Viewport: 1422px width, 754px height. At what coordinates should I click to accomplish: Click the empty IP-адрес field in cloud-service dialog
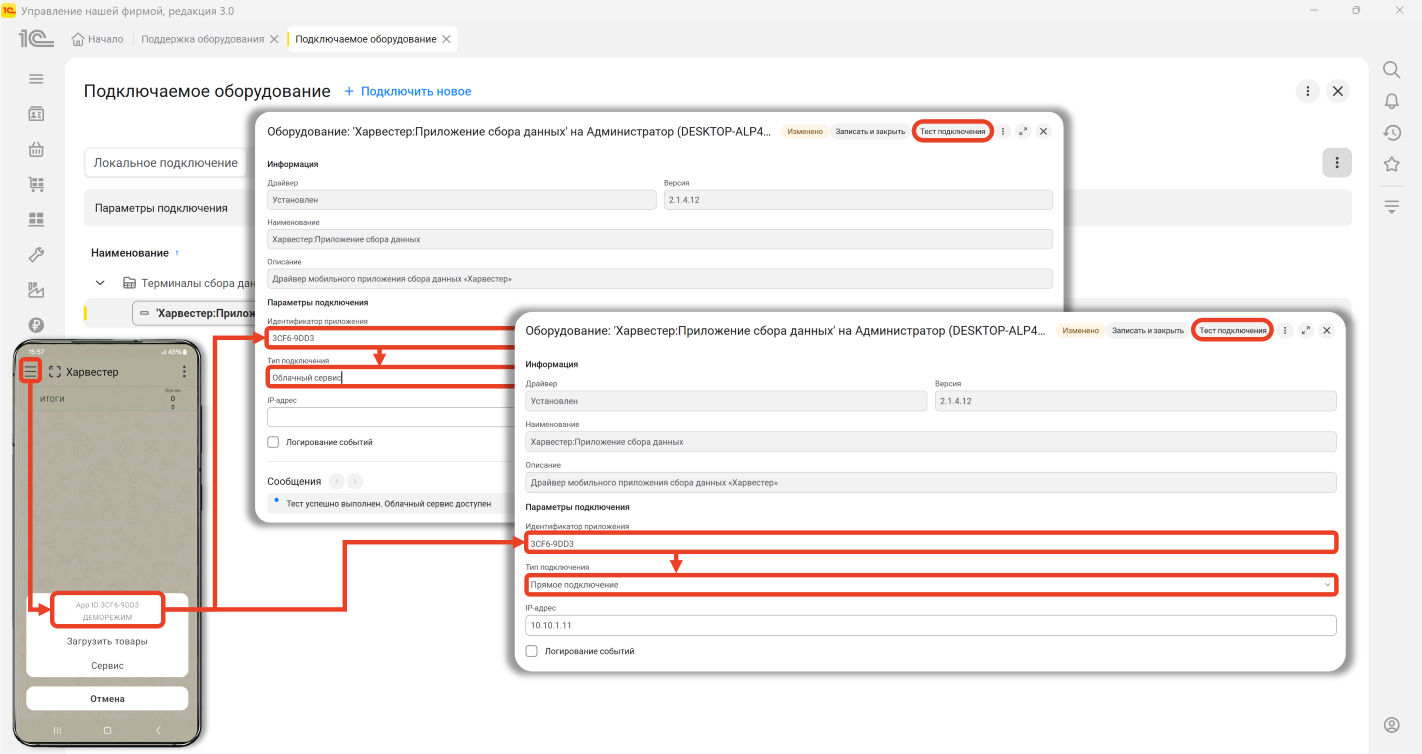coord(390,417)
